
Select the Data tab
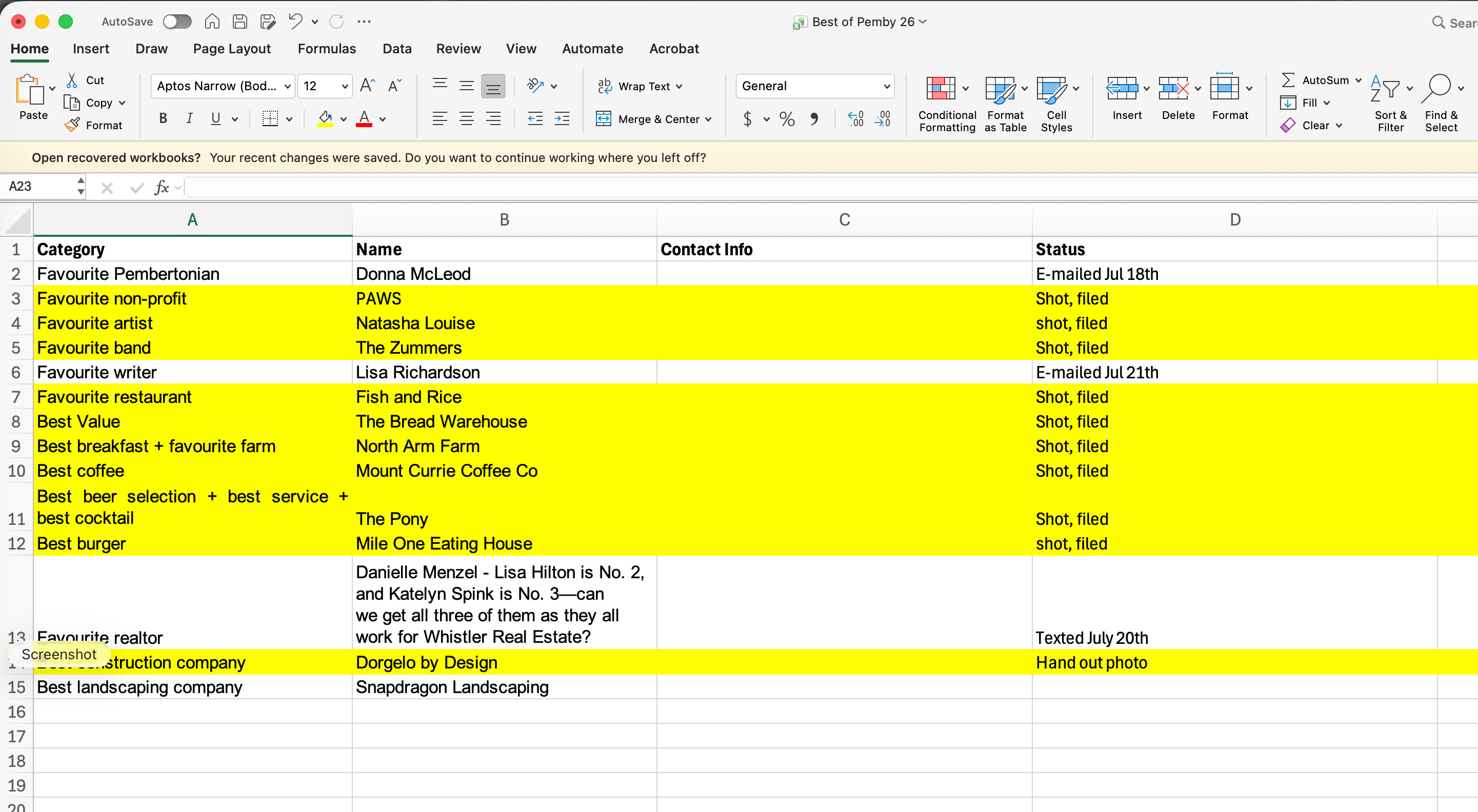pyautogui.click(x=397, y=49)
